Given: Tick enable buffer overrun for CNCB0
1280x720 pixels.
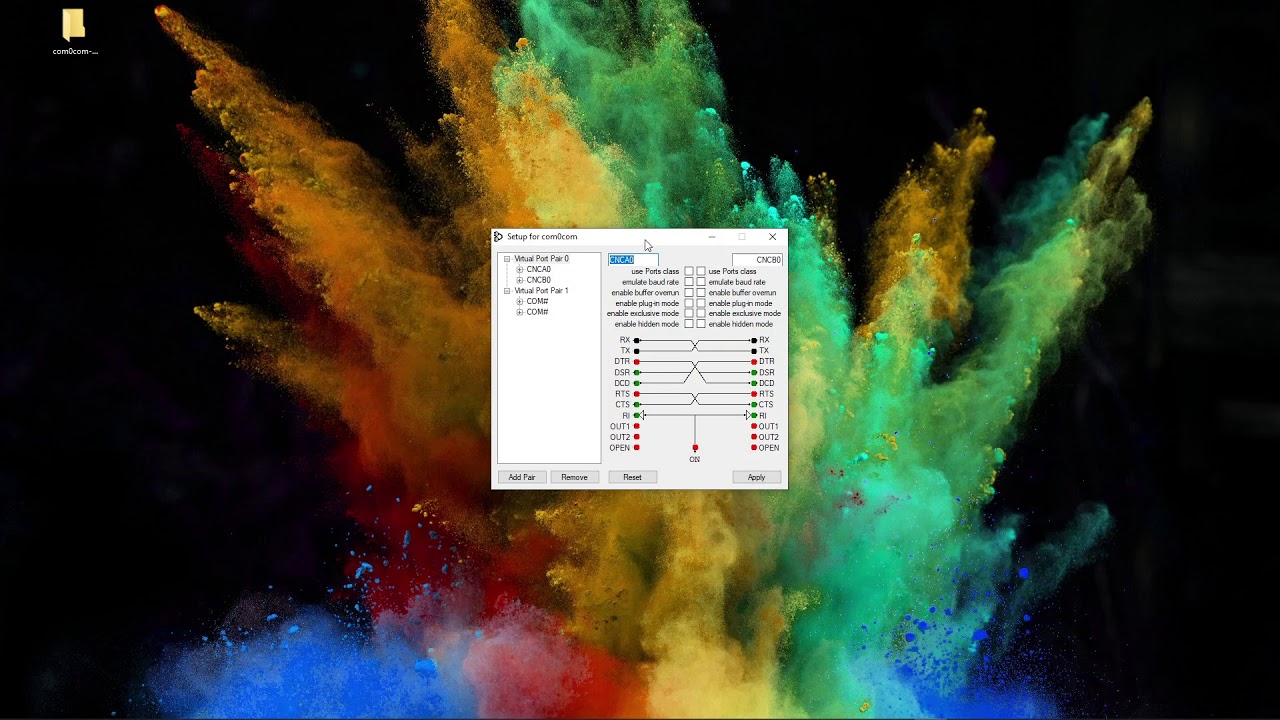Looking at the screenshot, I should (701, 293).
